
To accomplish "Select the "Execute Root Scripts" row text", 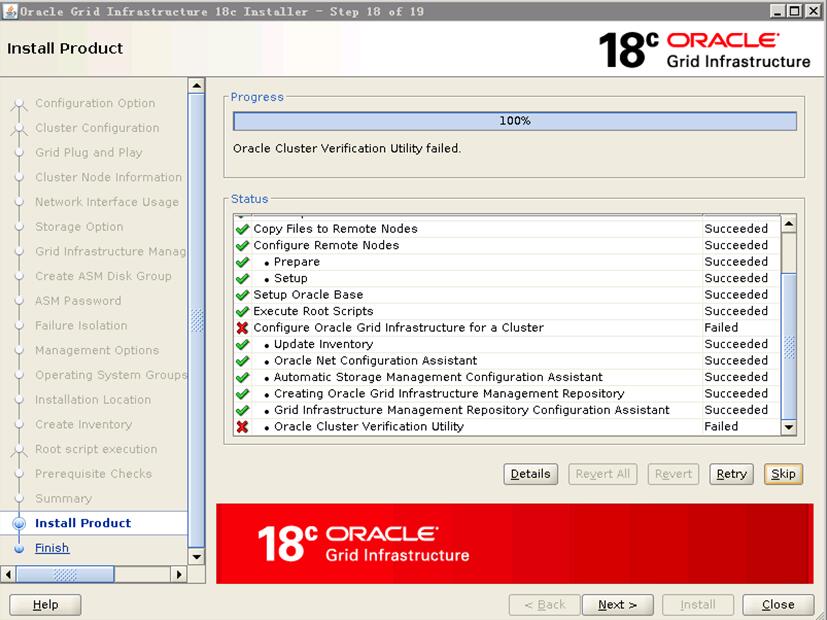I will pyautogui.click(x=313, y=312).
